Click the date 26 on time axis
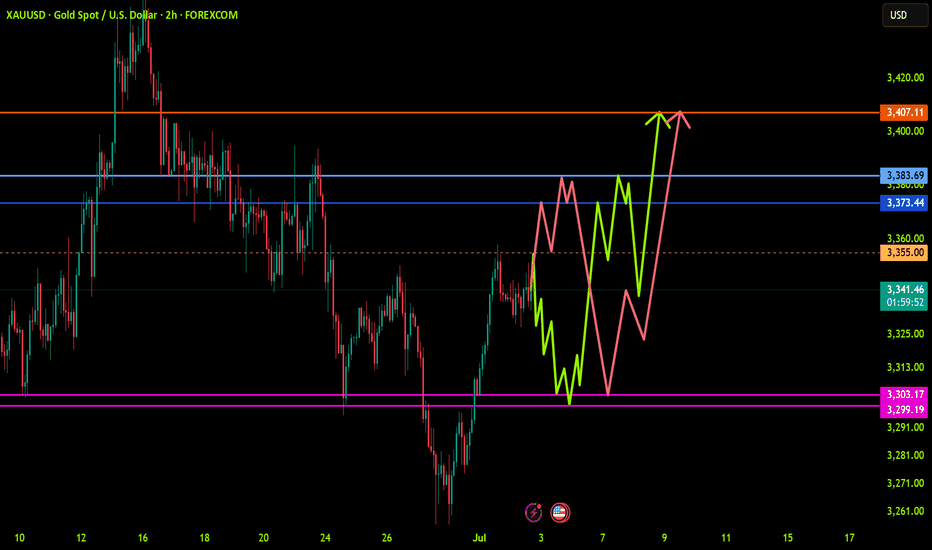This screenshot has width=932, height=550. click(x=387, y=538)
